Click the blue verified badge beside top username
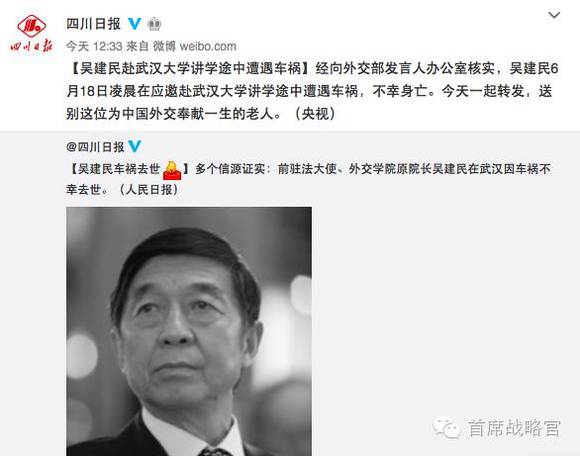The image size is (580, 456). (x=135, y=24)
